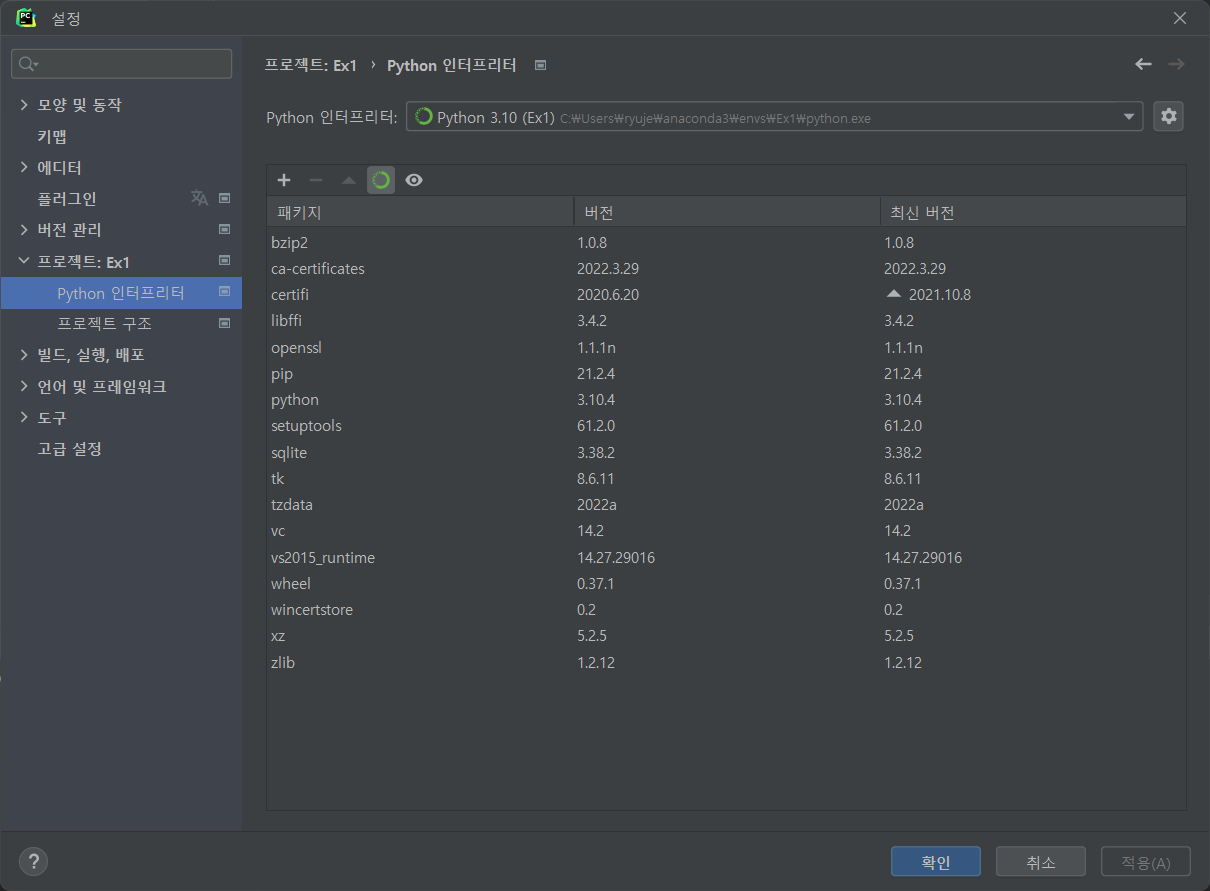Click the 취소 button
This screenshot has width=1210, height=891.
(x=1041, y=862)
